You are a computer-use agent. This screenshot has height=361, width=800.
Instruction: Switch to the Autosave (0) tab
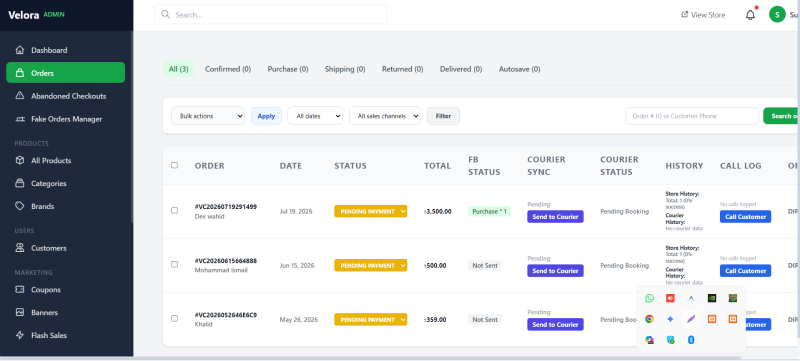[x=519, y=69]
